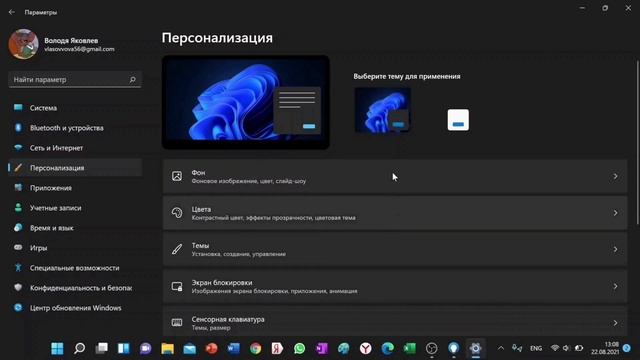Open Приложения settings category
The height and width of the screenshot is (360, 640).
pos(75,188)
